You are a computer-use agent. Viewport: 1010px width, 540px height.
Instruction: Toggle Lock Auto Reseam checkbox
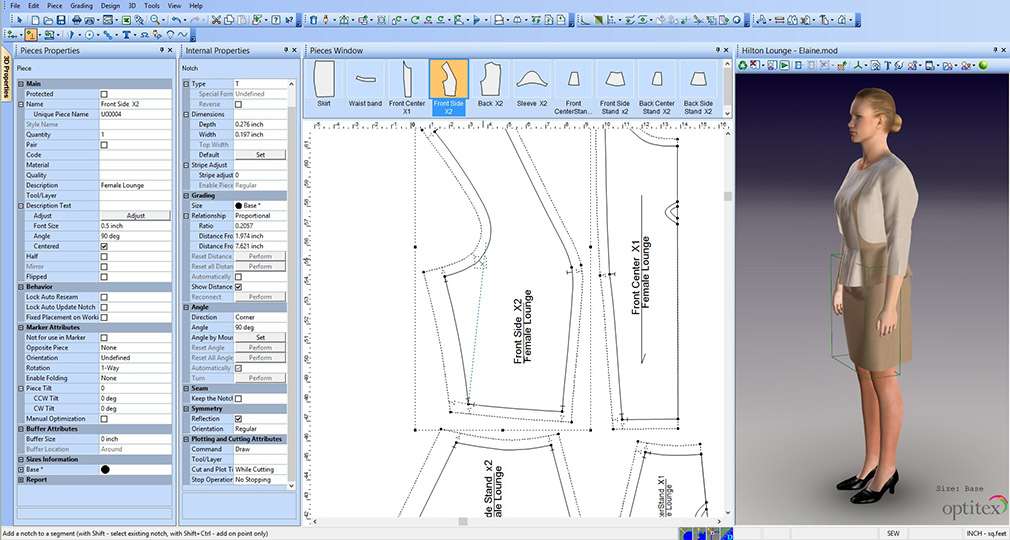pyautogui.click(x=104, y=297)
